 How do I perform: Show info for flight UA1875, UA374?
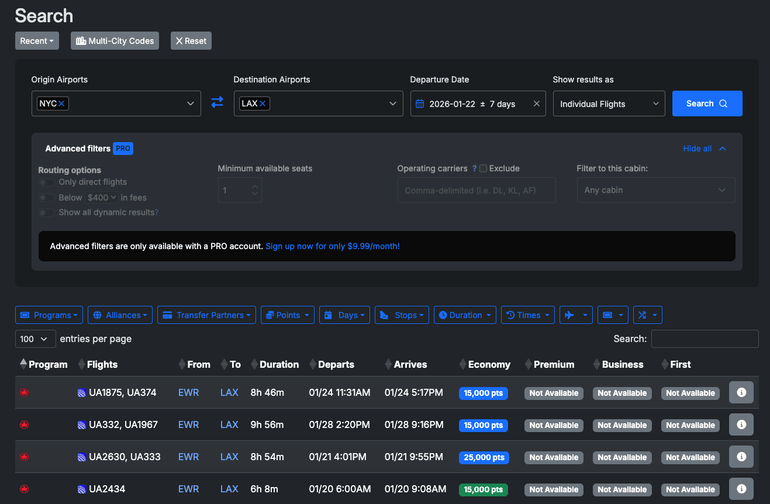coord(741,393)
